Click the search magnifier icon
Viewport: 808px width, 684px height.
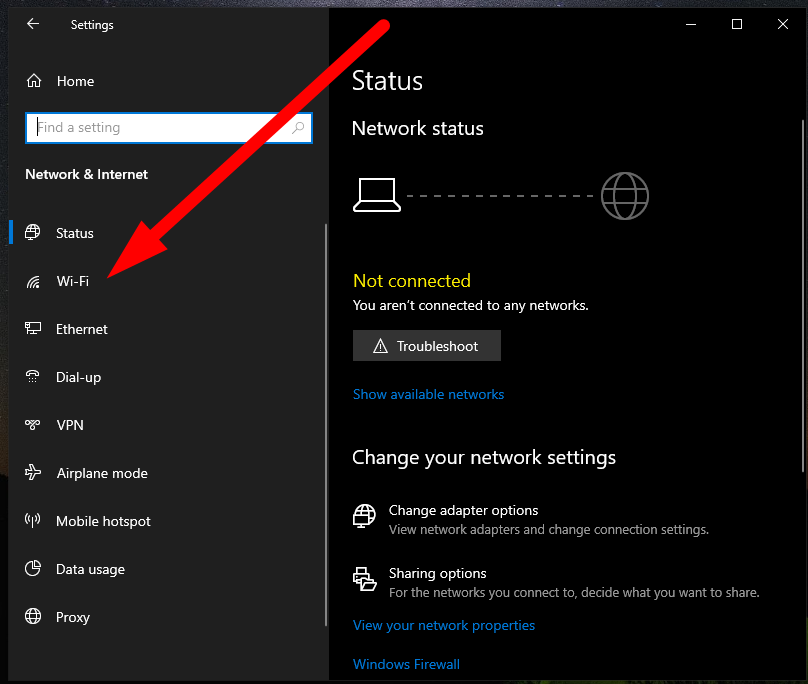(x=298, y=128)
